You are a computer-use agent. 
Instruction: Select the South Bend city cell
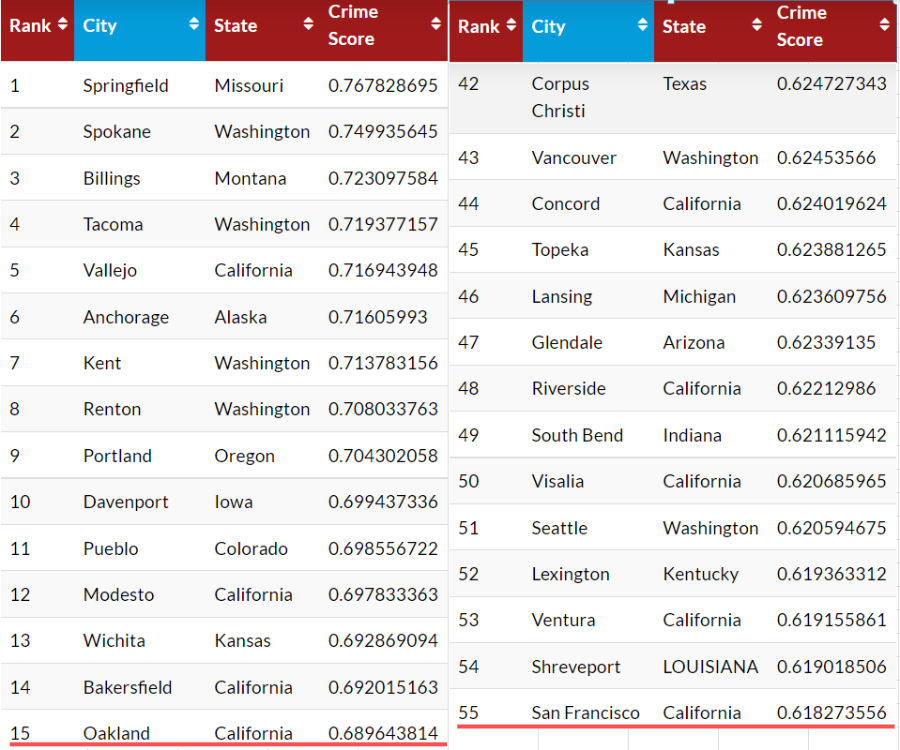[577, 435]
